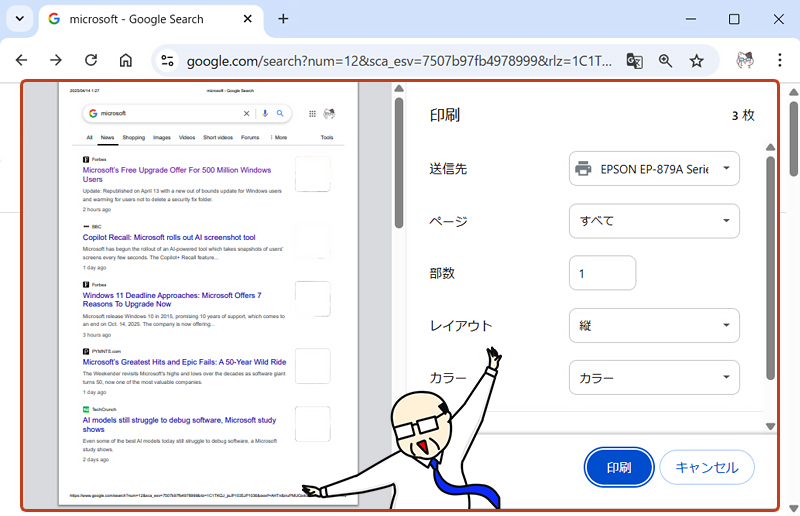Click the '3 枚' sheet count text
This screenshot has height=516, width=800.
(743, 115)
